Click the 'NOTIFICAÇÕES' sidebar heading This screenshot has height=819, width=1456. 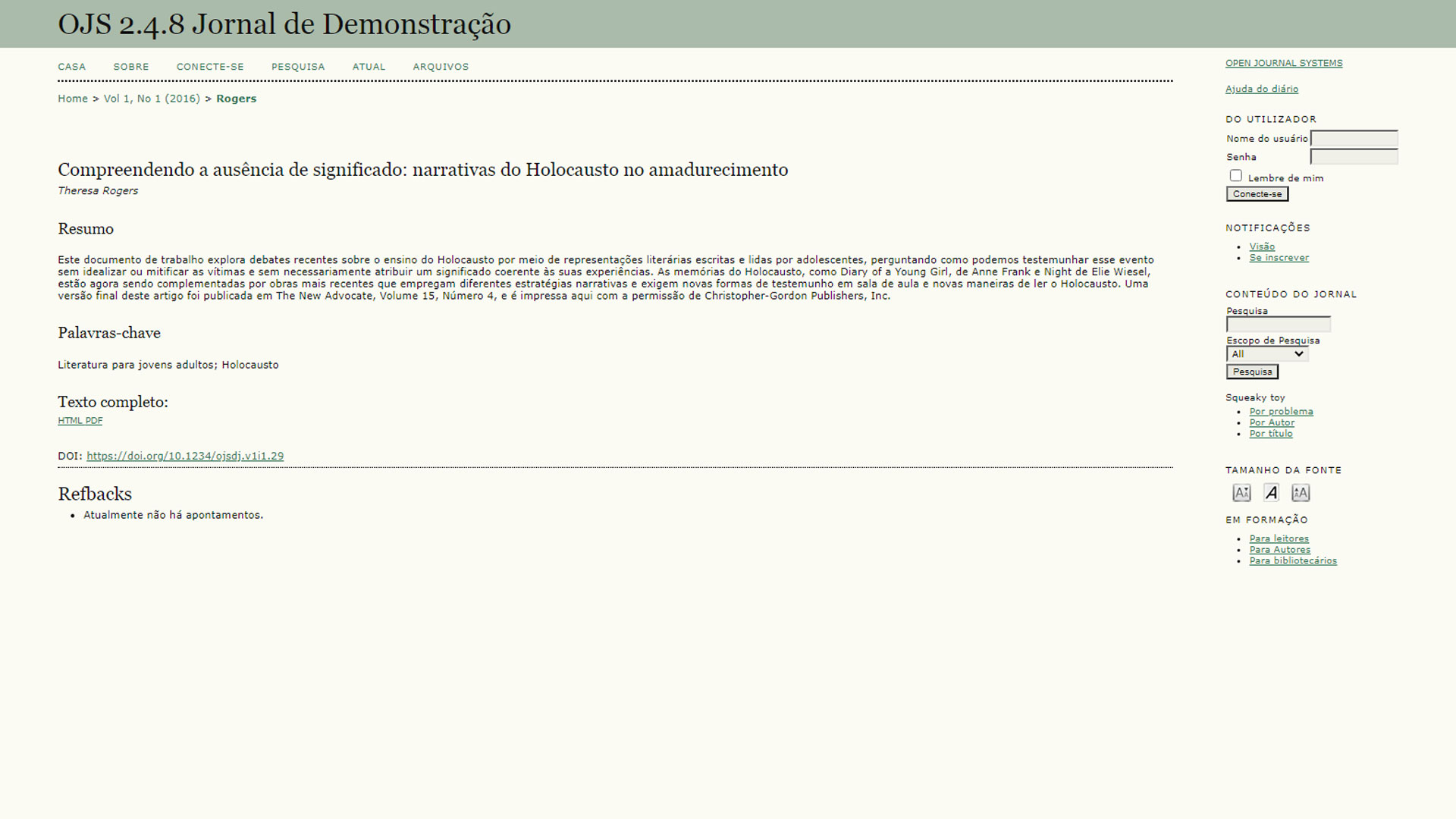[x=1267, y=228]
